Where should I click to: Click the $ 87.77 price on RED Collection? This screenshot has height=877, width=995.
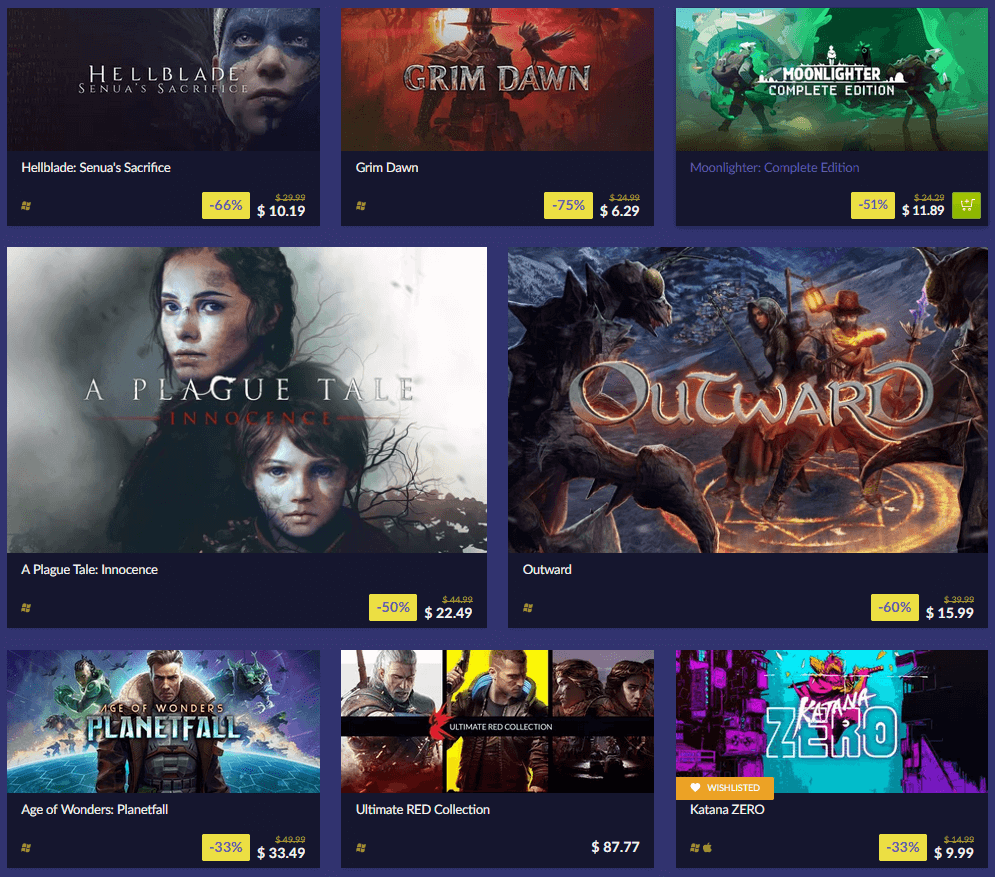pos(615,847)
